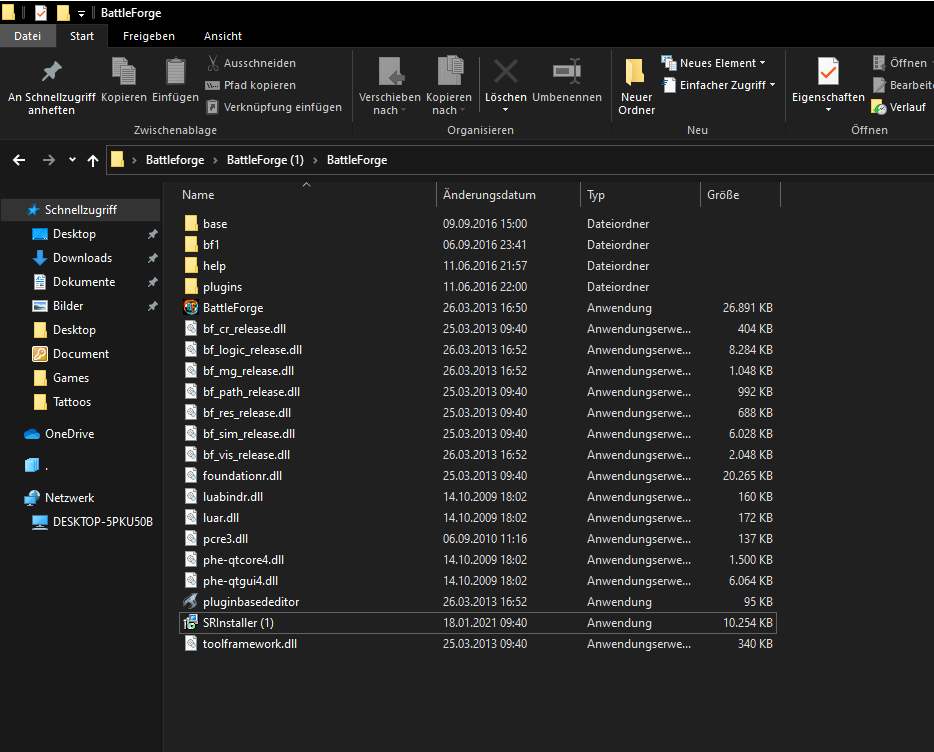934x752 pixels.
Task: Open the Datei menu tab
Action: coord(27,36)
